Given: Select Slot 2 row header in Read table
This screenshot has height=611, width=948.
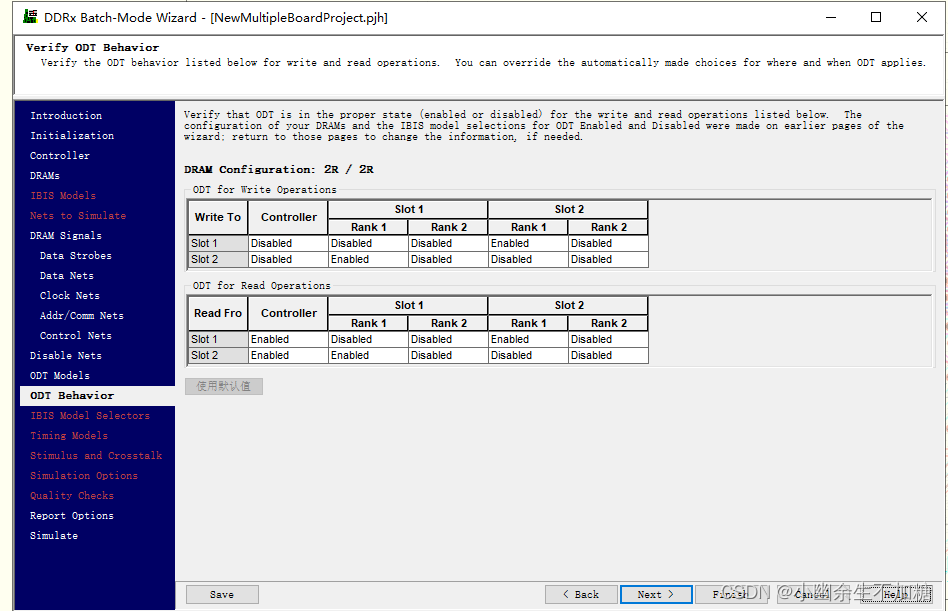Looking at the screenshot, I should coord(218,355).
